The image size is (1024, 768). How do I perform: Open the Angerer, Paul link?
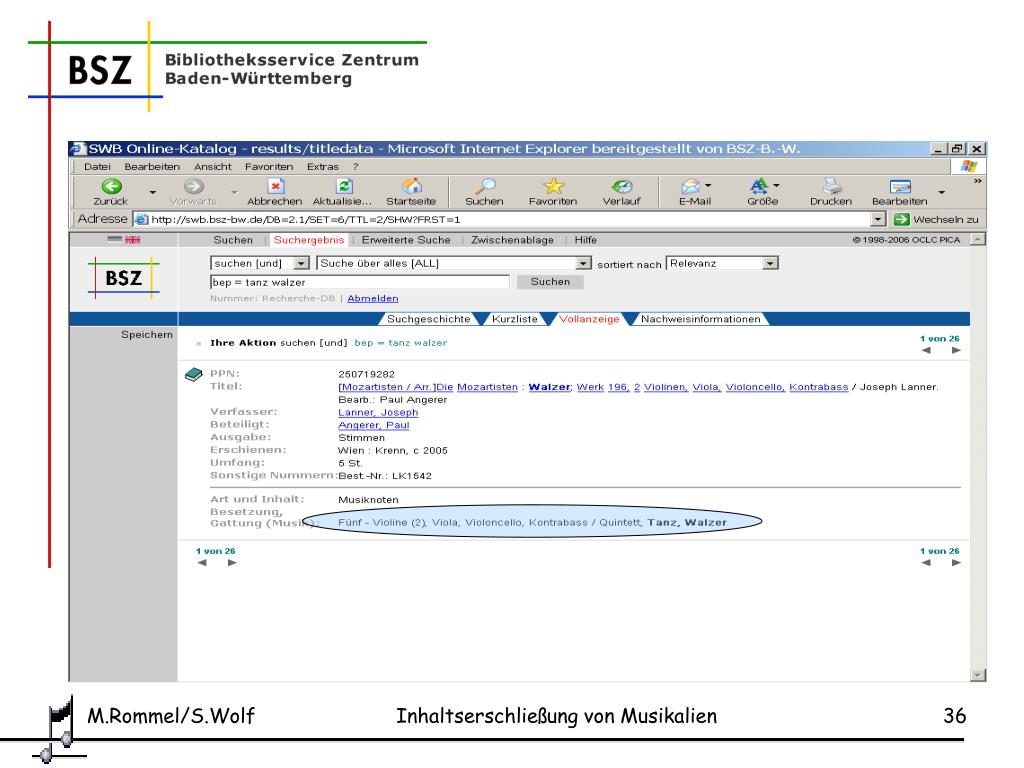point(374,424)
